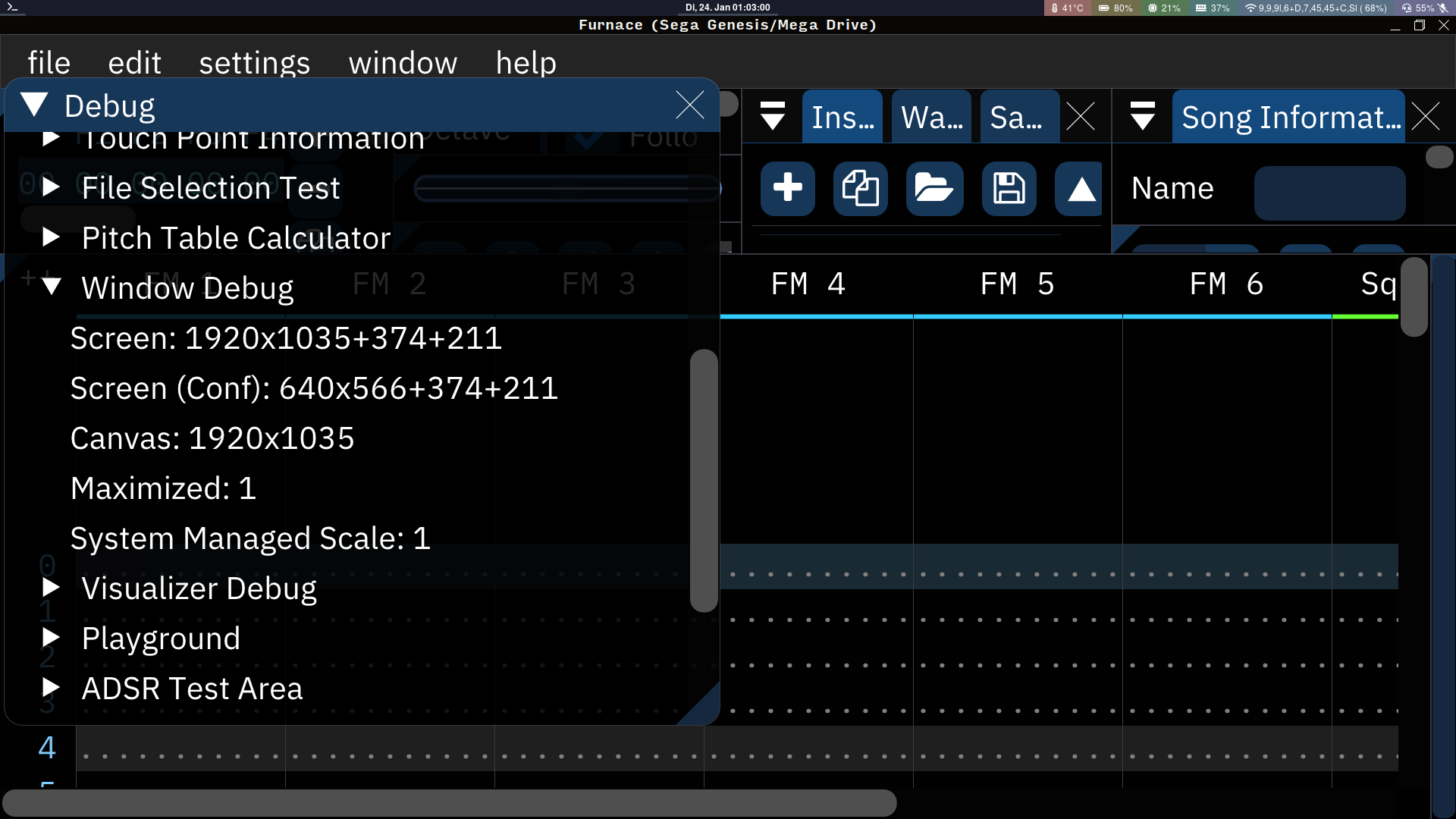Open the instruments panel dock menu arrow
The height and width of the screenshot is (819, 1456).
[x=772, y=117]
